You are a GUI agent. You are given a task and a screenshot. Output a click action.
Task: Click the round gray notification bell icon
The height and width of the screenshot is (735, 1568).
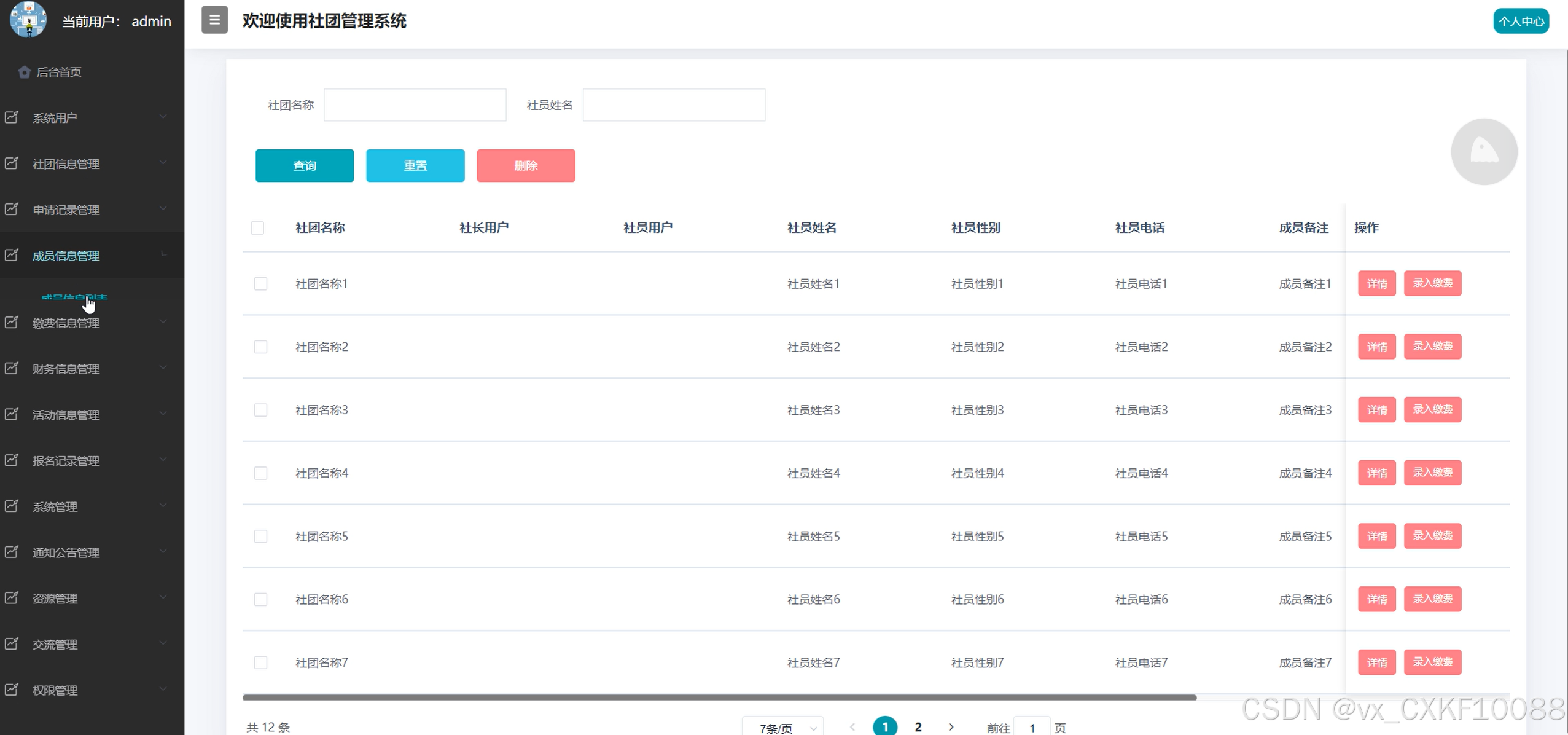(x=1484, y=151)
